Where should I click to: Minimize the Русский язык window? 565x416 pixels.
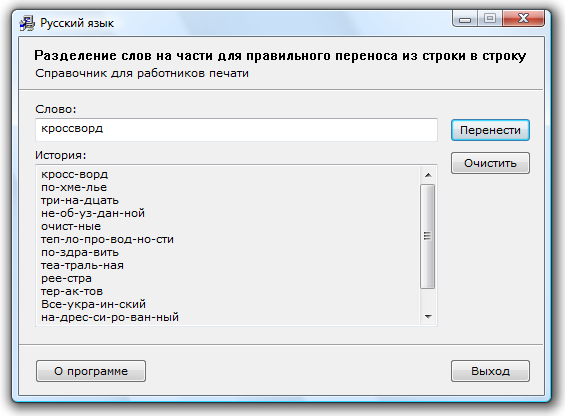(x=465, y=18)
